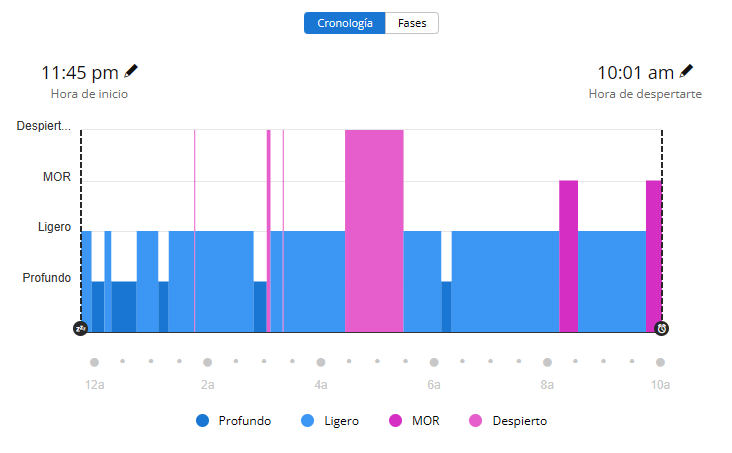Edit the 11:45 pm start time
The width and height of the screenshot is (732, 453).
point(80,72)
